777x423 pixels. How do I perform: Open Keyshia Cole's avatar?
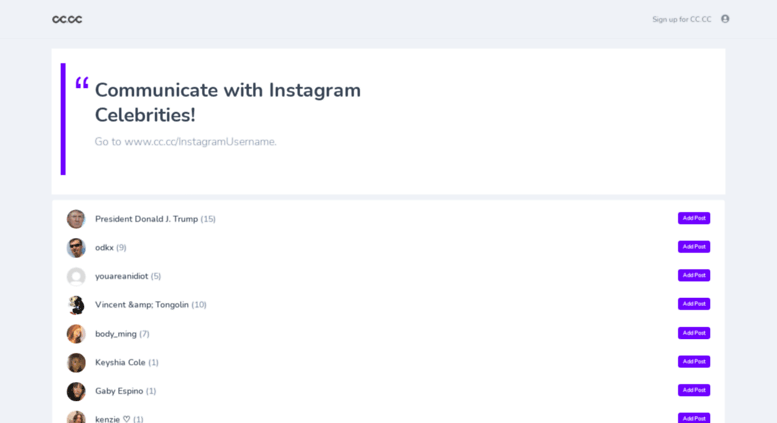[76, 363]
